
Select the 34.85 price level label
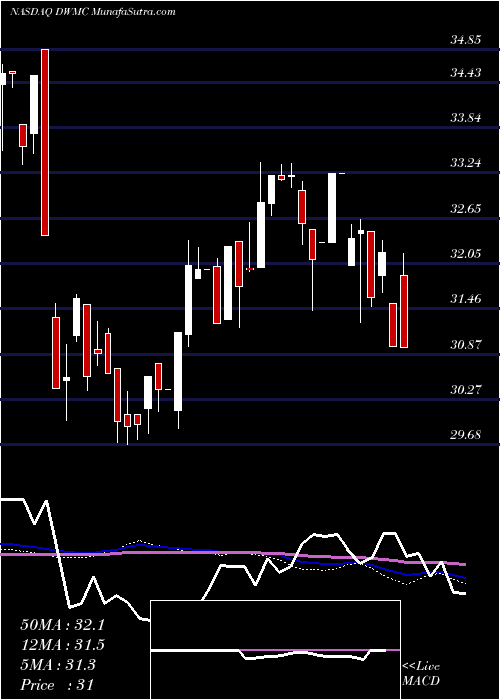[x=466, y=40]
